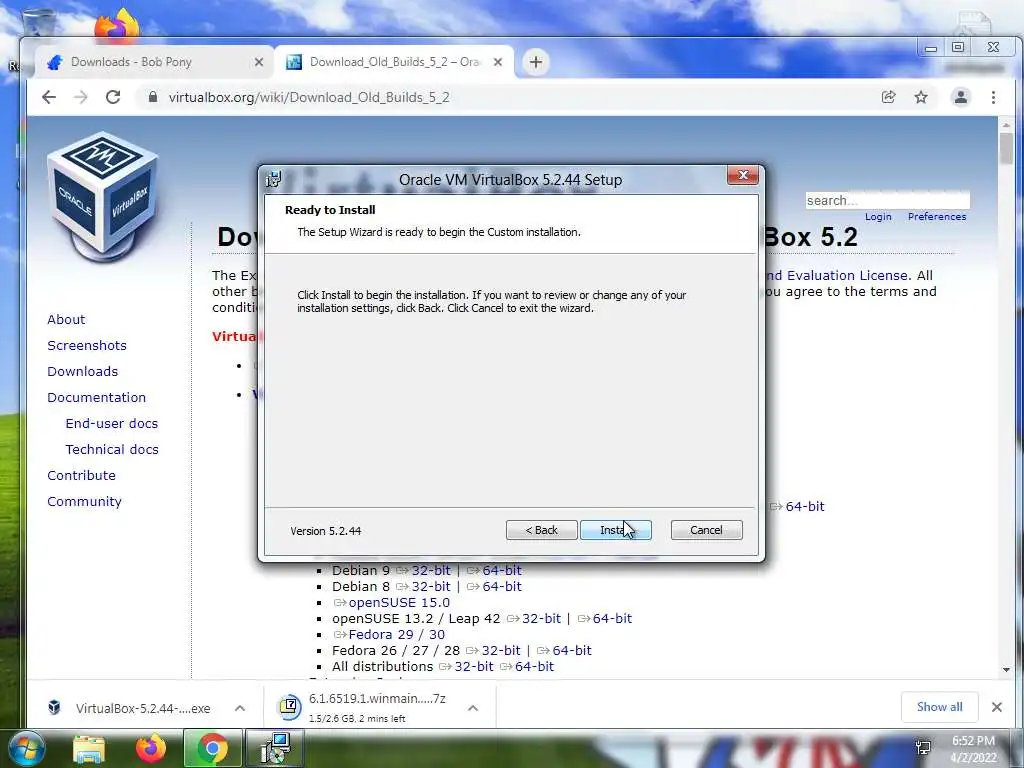Download All distributions 64-bit build

[534, 666]
